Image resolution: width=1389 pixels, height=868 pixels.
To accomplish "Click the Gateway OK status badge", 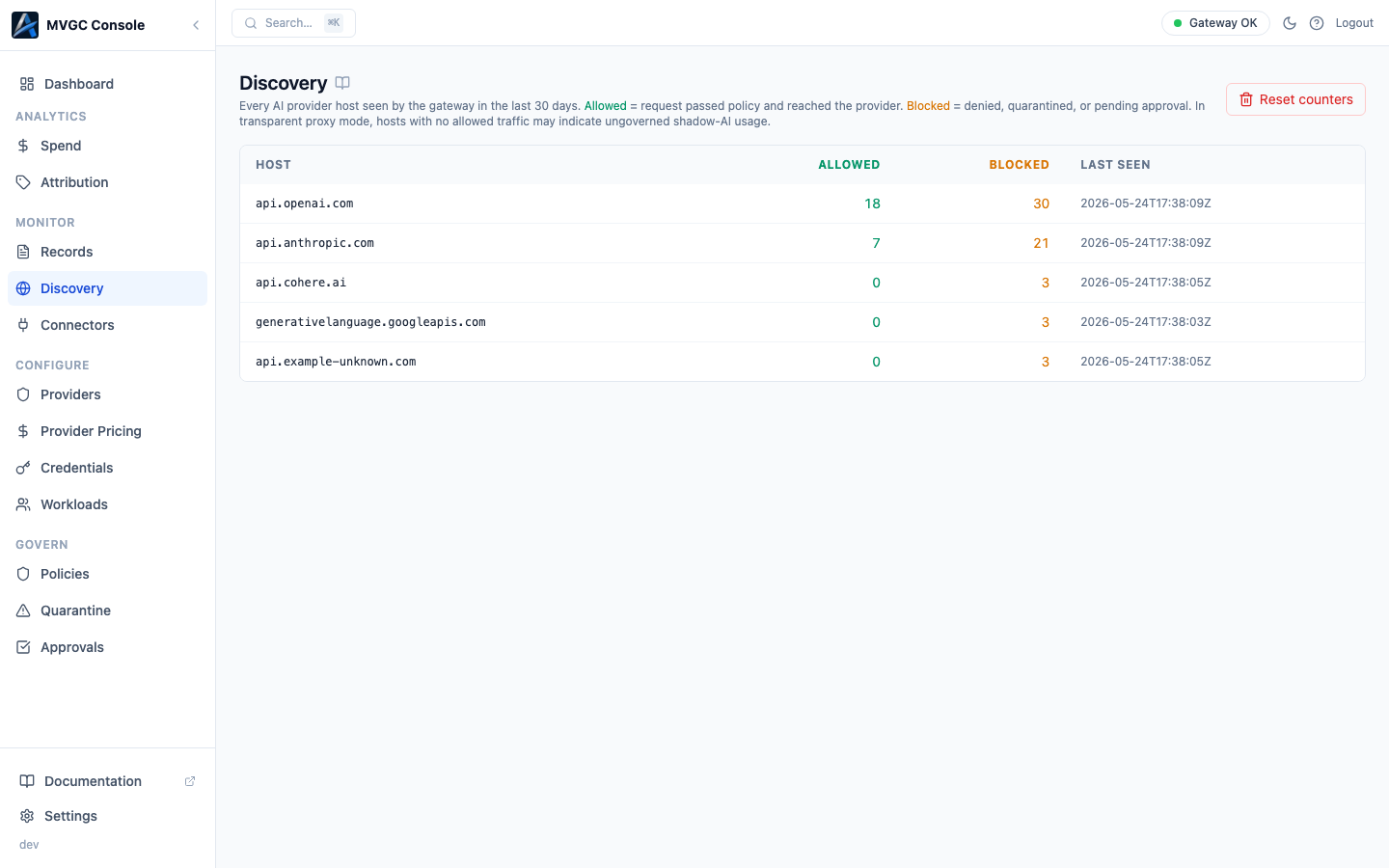I will coord(1215,23).
